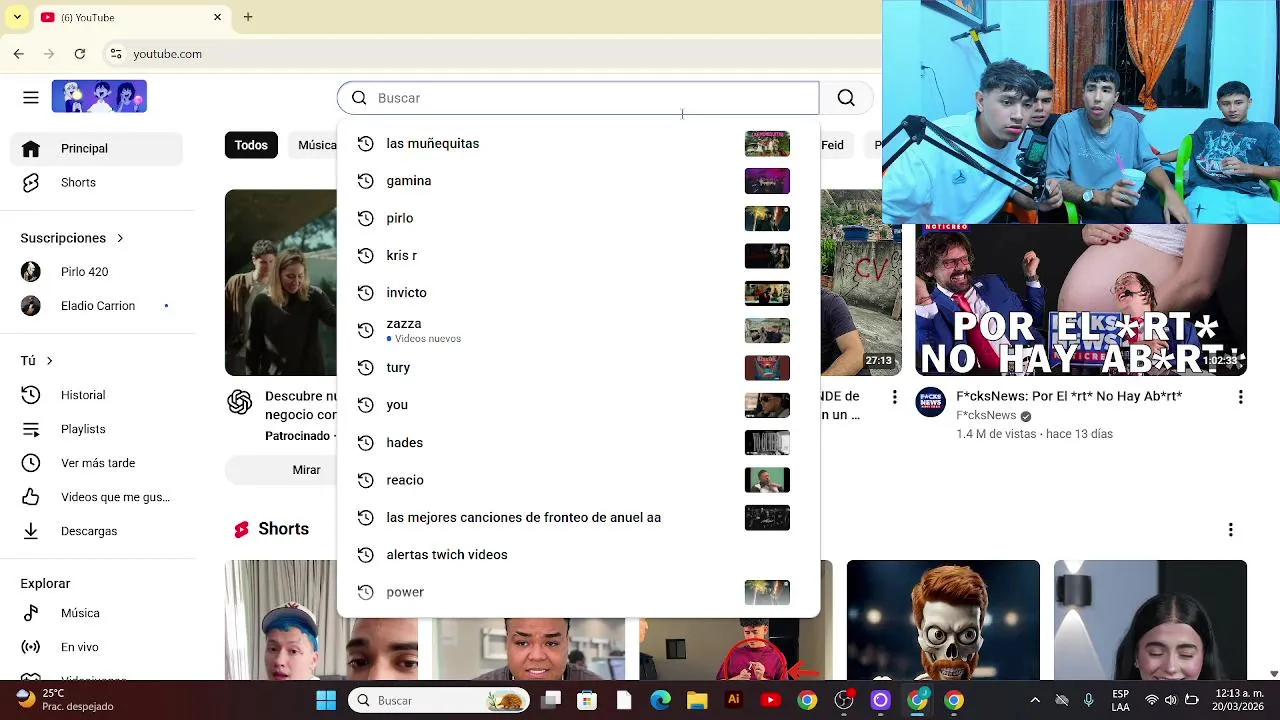Click the Buscar search input field
Screen dimensions: 1280x720
click(x=578, y=98)
